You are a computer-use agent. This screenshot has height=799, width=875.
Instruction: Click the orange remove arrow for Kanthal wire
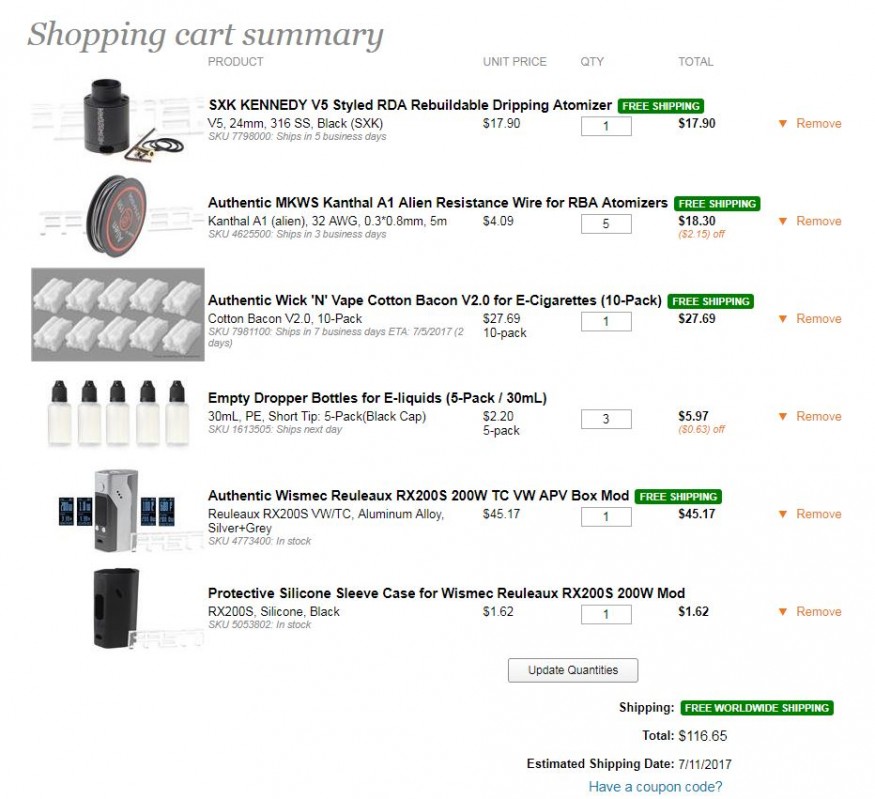[x=782, y=222]
